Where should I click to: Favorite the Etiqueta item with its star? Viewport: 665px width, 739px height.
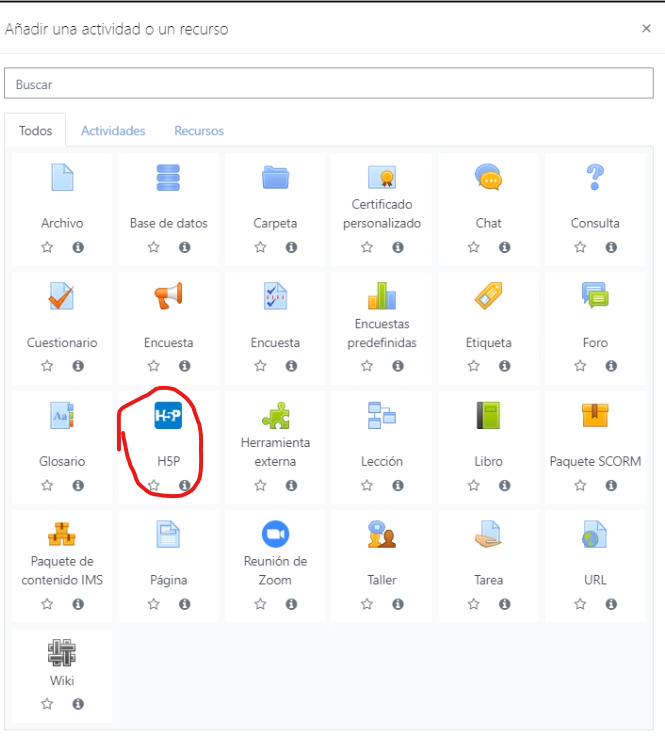tap(473, 366)
